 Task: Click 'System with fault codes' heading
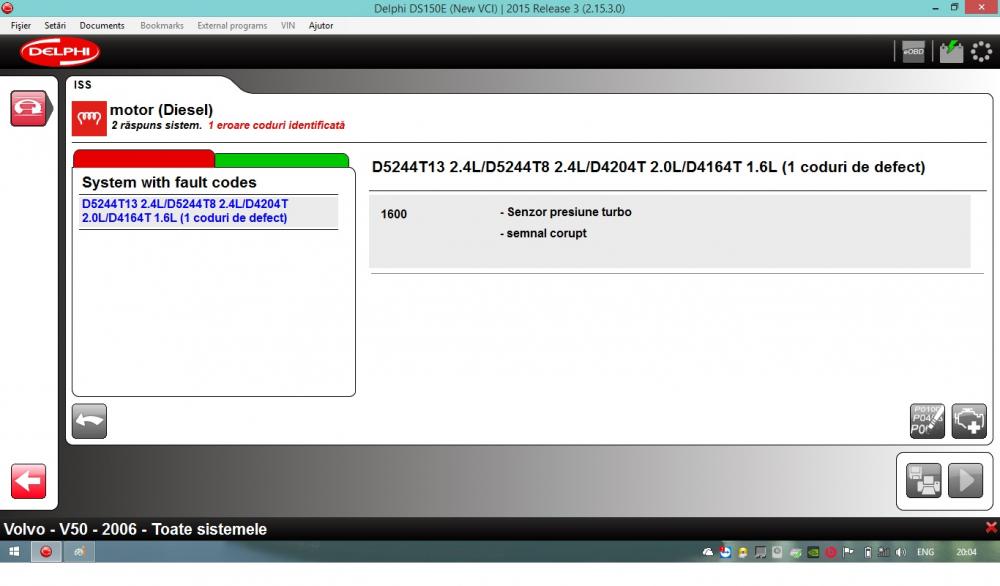[x=169, y=182]
